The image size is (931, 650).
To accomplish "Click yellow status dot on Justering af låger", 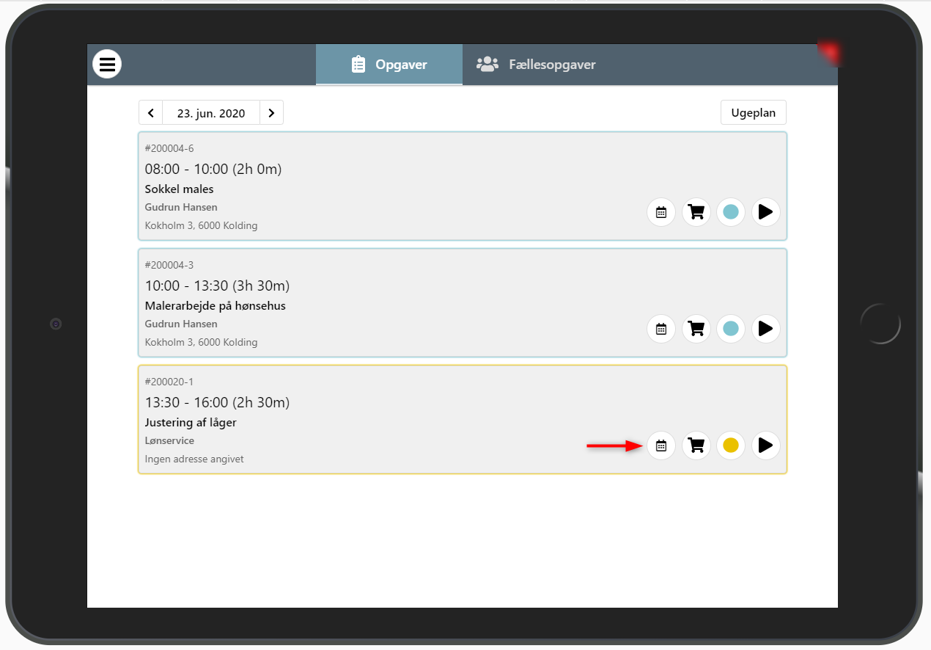I will click(x=731, y=445).
